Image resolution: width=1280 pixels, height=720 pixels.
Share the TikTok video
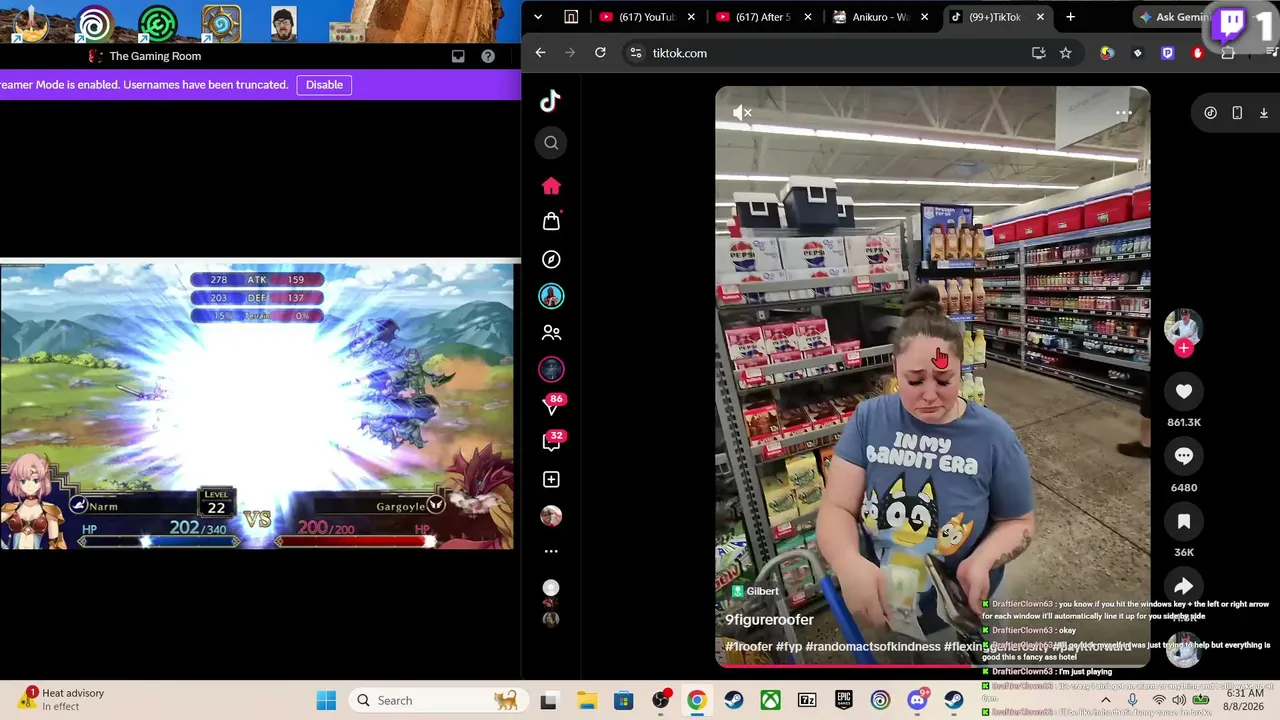pyautogui.click(x=1184, y=586)
